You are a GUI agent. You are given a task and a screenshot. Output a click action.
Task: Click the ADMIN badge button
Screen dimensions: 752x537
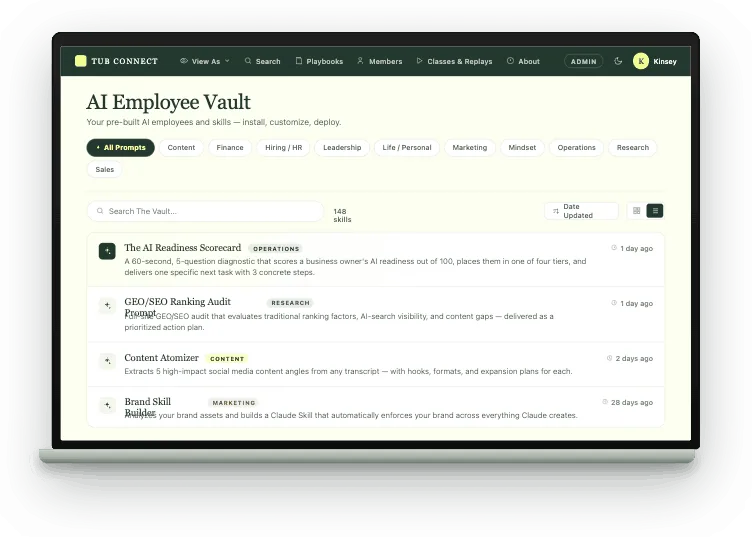coord(584,61)
